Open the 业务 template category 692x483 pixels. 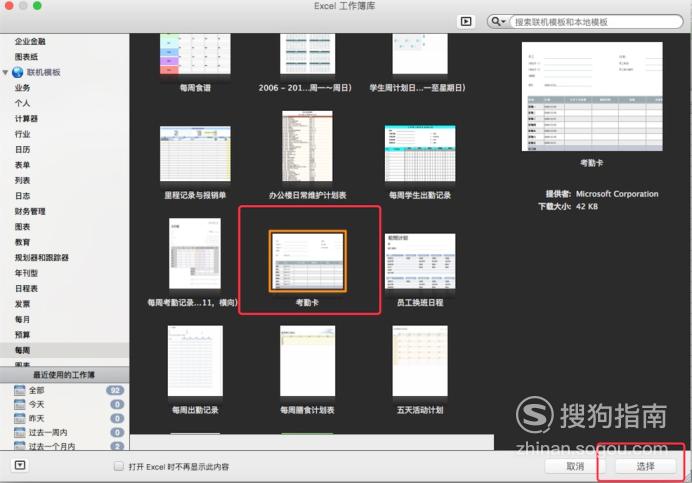point(23,88)
